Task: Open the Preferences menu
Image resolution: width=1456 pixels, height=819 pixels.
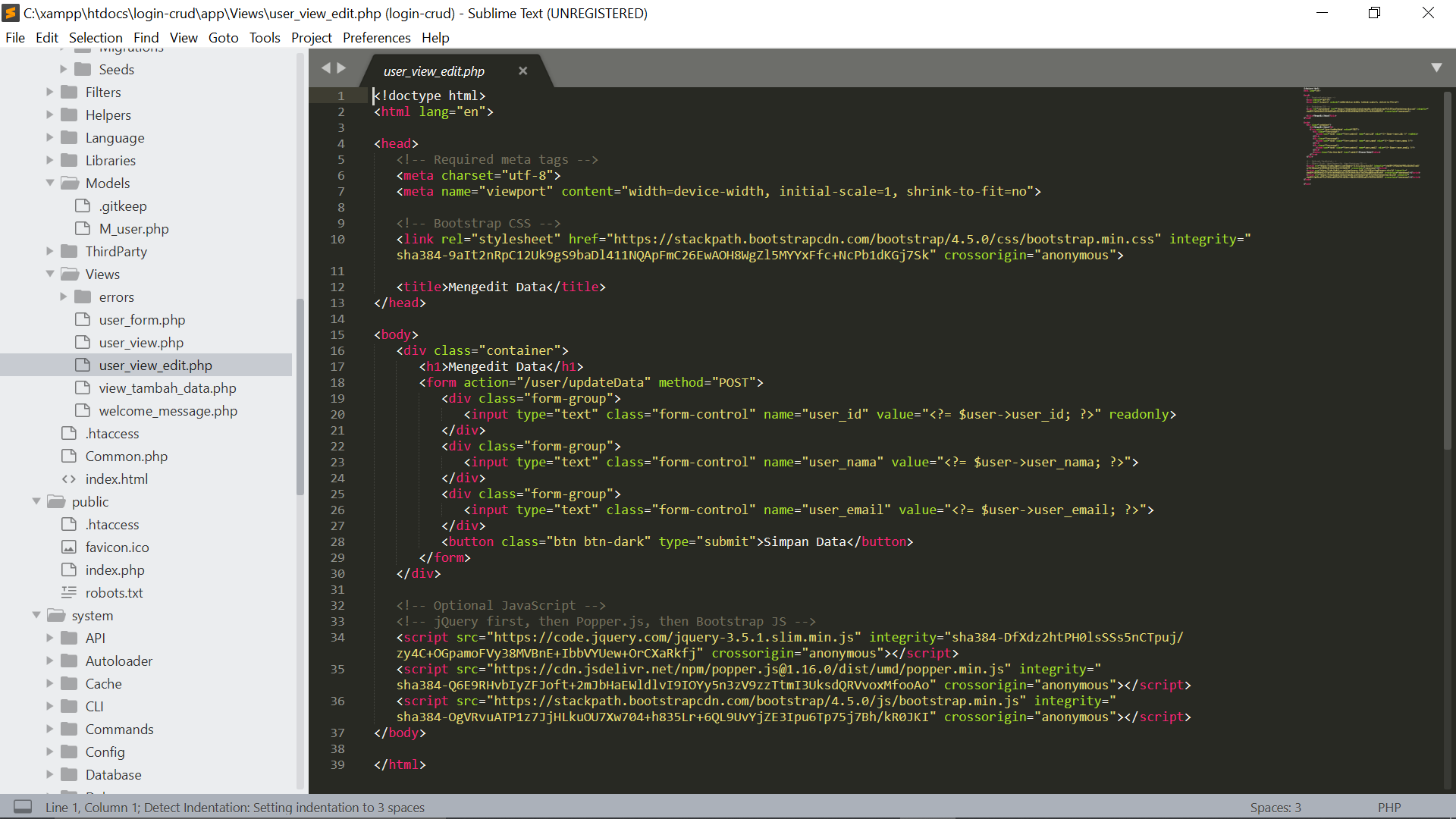Action: pyautogui.click(x=377, y=37)
